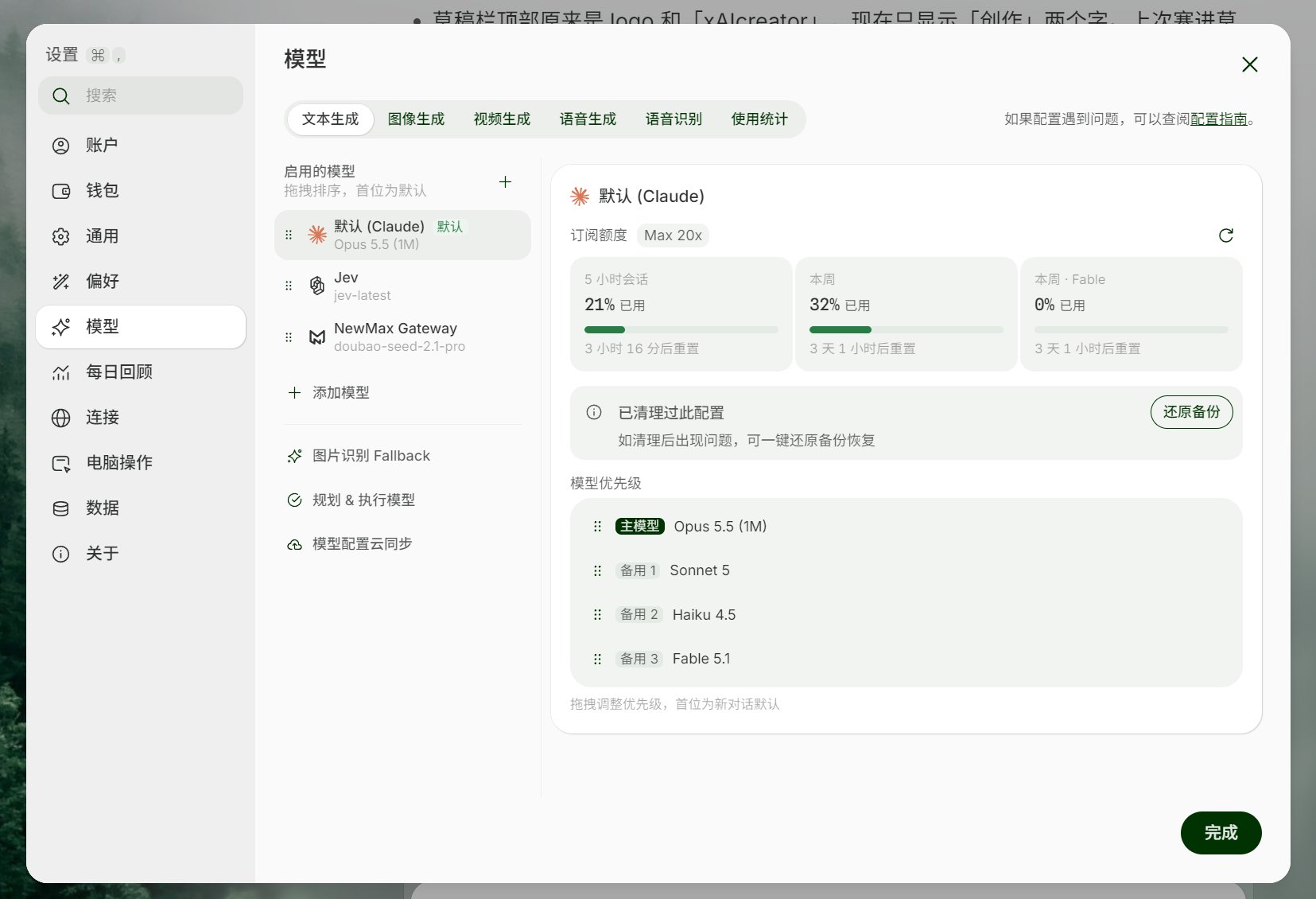This screenshot has width=1316, height=899.
Task: Open 规划 & 执行模型 settings
Action: (351, 500)
